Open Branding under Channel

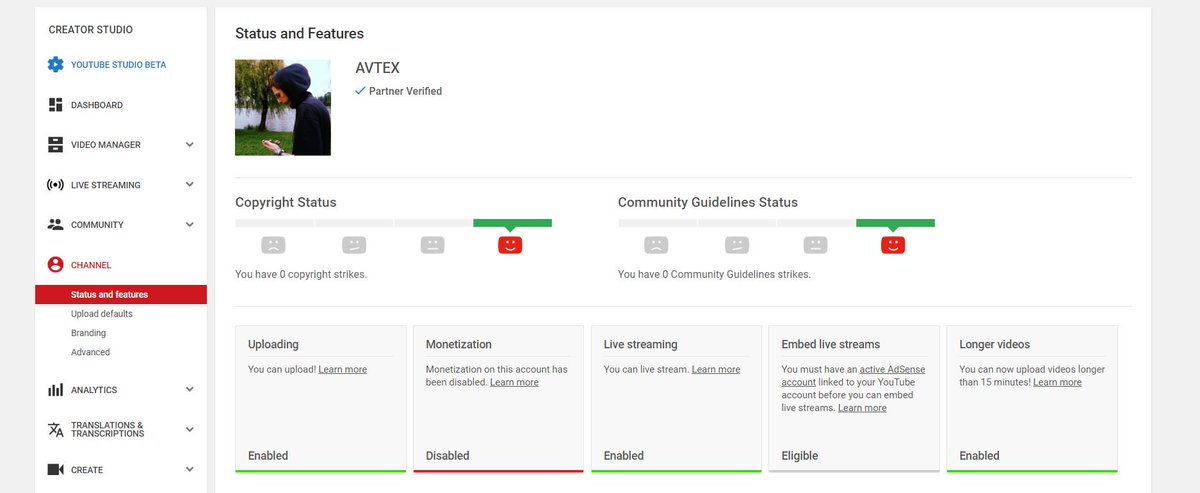click(88, 333)
